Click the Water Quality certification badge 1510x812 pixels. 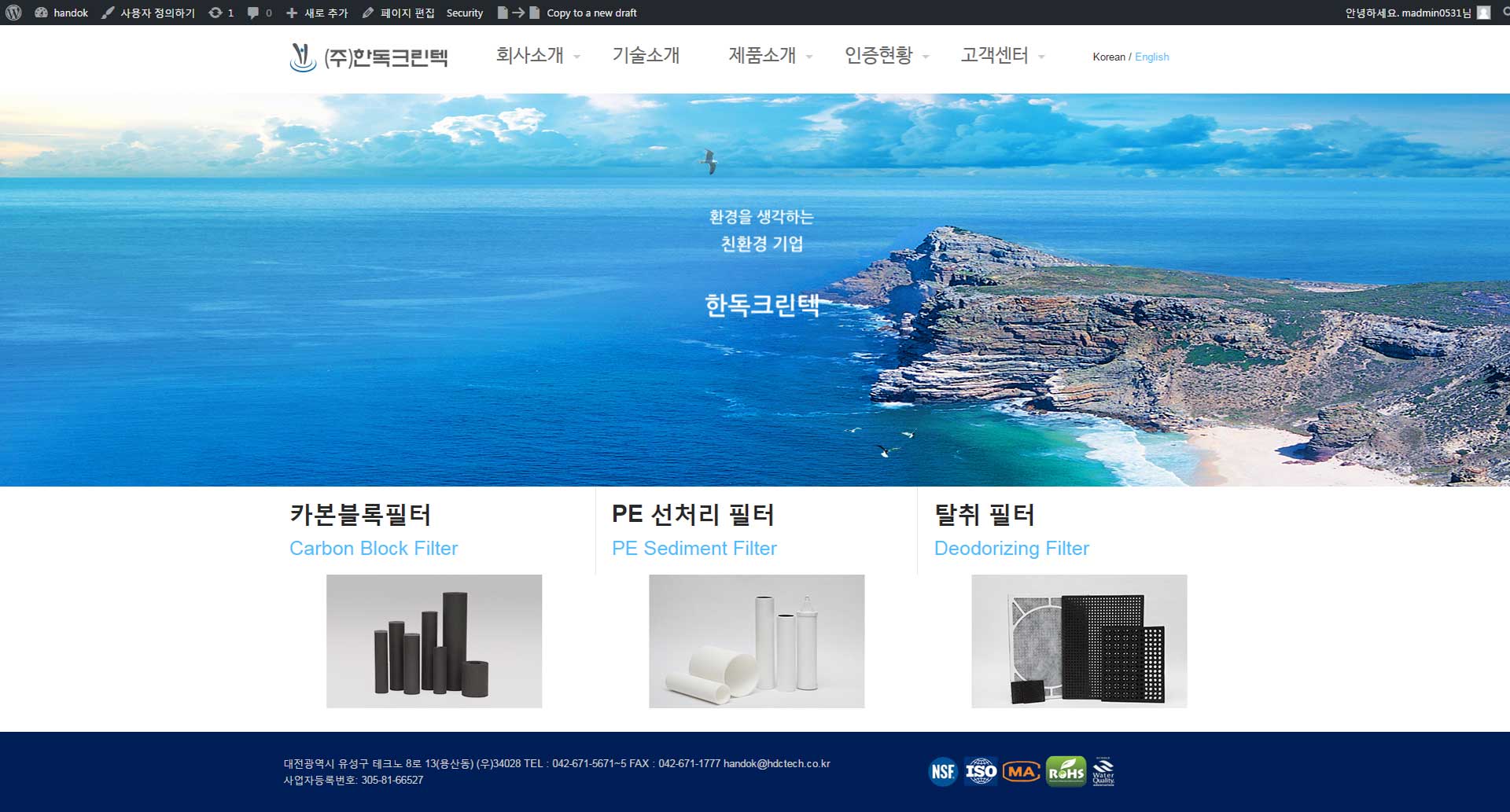pos(1103,771)
